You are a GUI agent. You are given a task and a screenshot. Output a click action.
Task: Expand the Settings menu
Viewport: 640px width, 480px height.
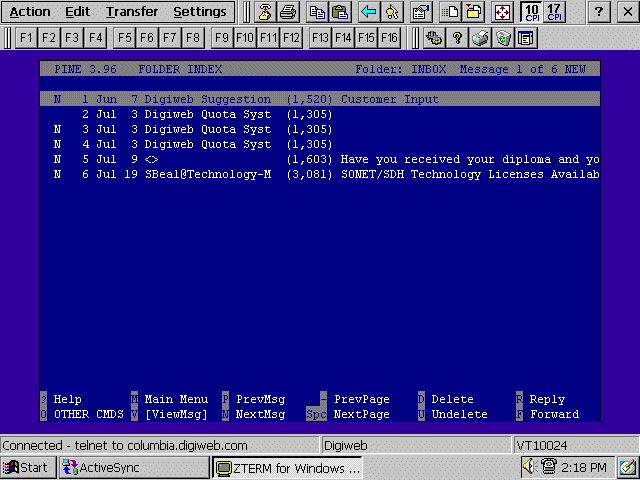(x=199, y=12)
